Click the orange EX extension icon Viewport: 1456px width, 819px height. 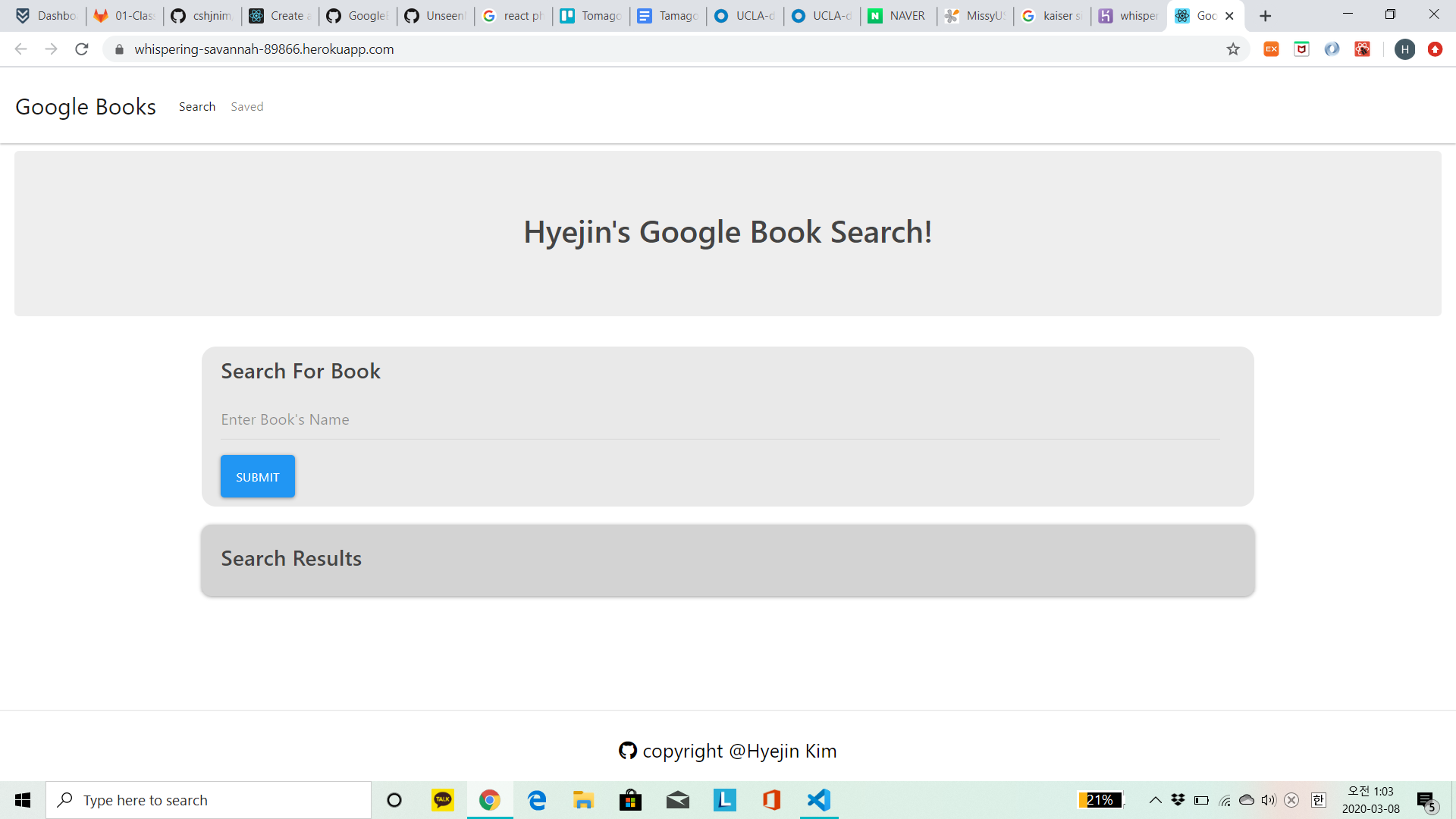click(x=1271, y=49)
